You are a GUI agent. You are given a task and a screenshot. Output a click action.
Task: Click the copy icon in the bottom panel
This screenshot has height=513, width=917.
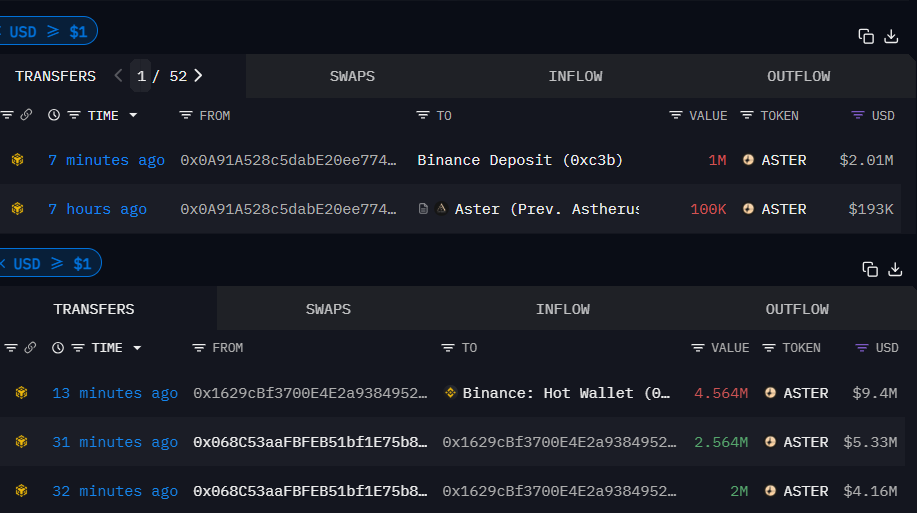[870, 269]
